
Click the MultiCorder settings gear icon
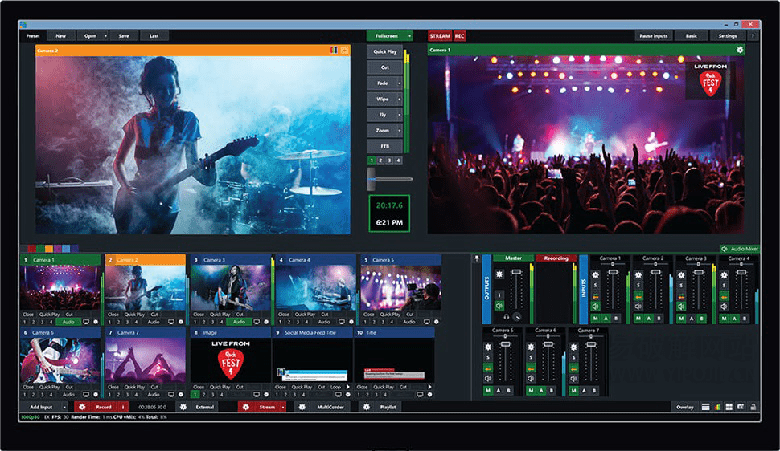point(302,407)
